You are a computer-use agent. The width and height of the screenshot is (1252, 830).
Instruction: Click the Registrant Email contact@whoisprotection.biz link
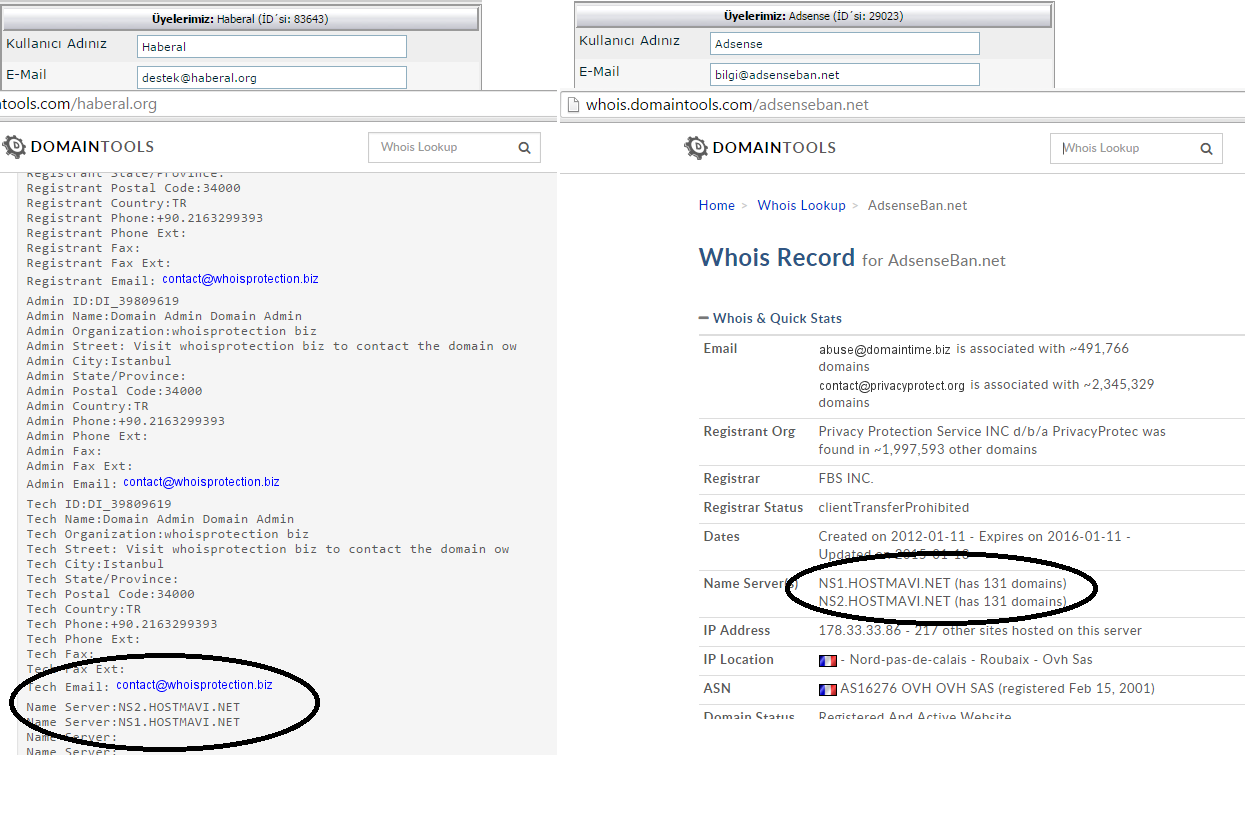[x=240, y=279]
